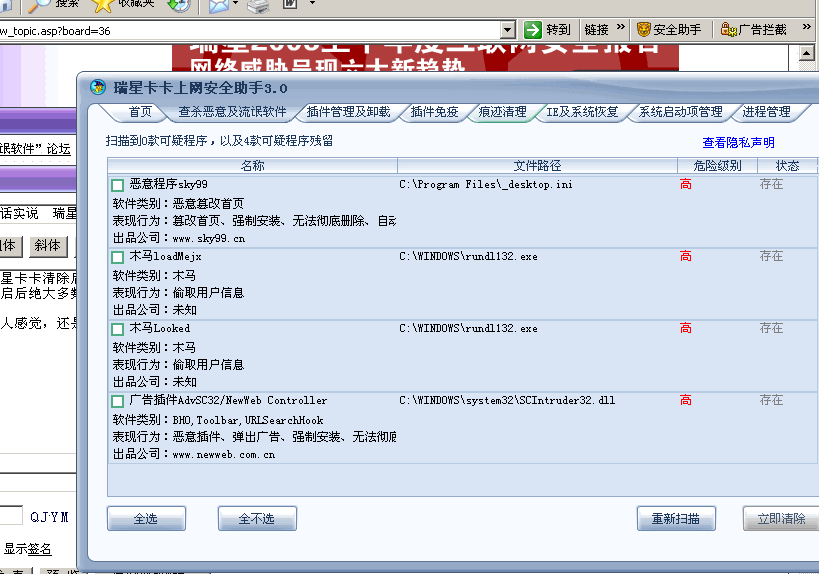
Task: Check the 木马Looked checkbox
Action: point(118,329)
